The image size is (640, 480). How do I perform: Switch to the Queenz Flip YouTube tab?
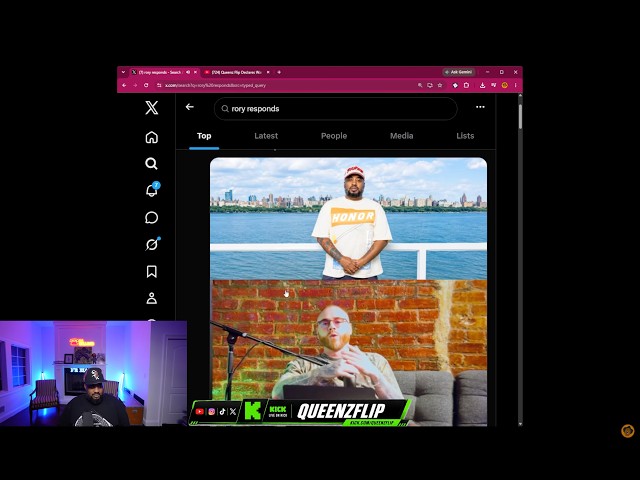click(x=235, y=72)
